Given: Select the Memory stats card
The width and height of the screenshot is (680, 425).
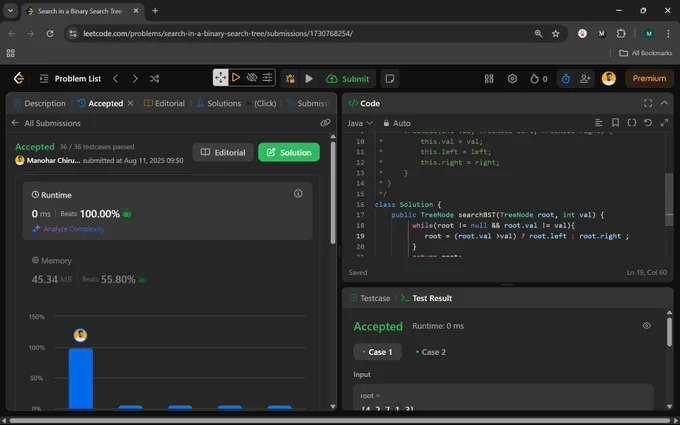Looking at the screenshot, I should coord(167,270).
